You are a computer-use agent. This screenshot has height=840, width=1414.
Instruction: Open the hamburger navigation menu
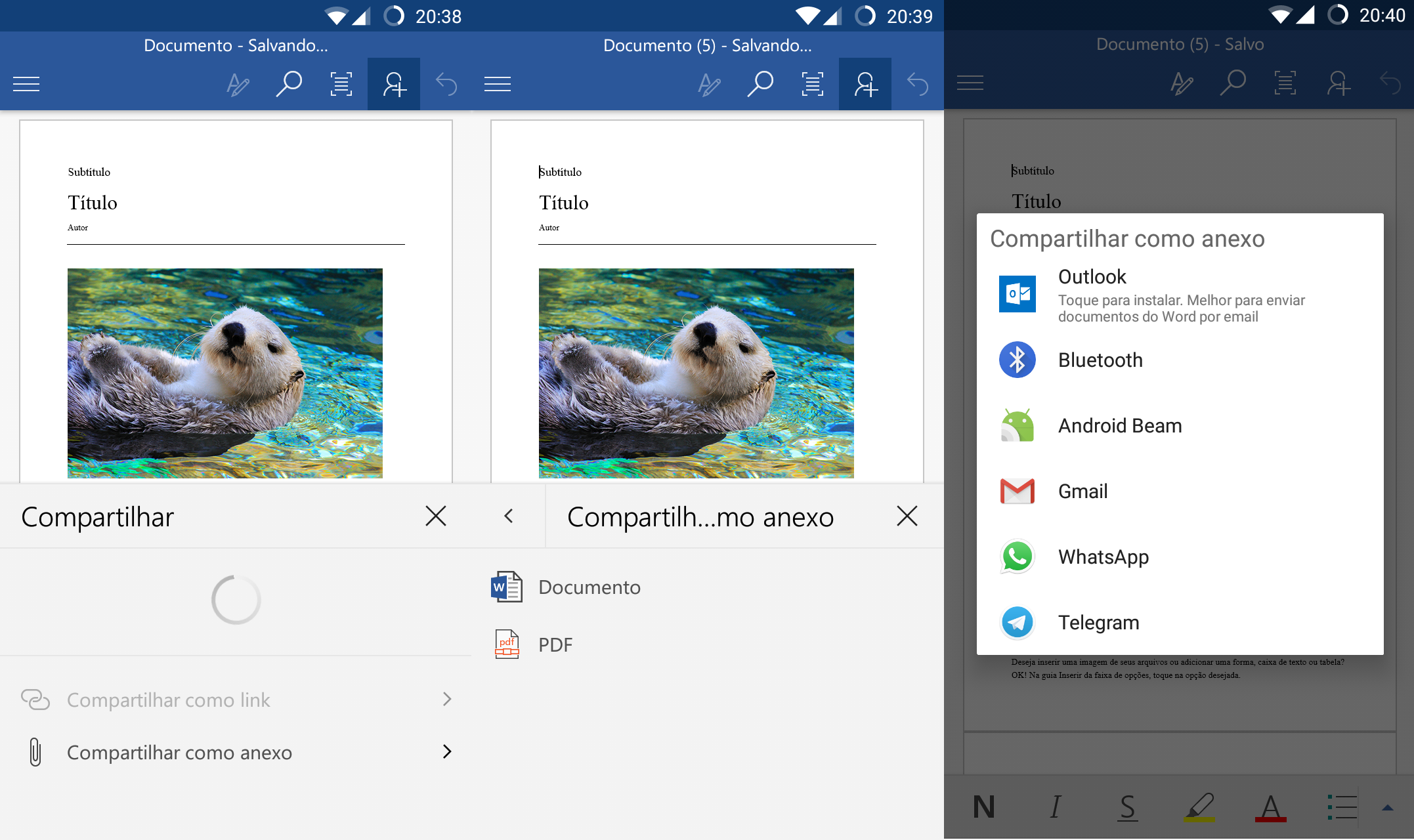click(26, 83)
